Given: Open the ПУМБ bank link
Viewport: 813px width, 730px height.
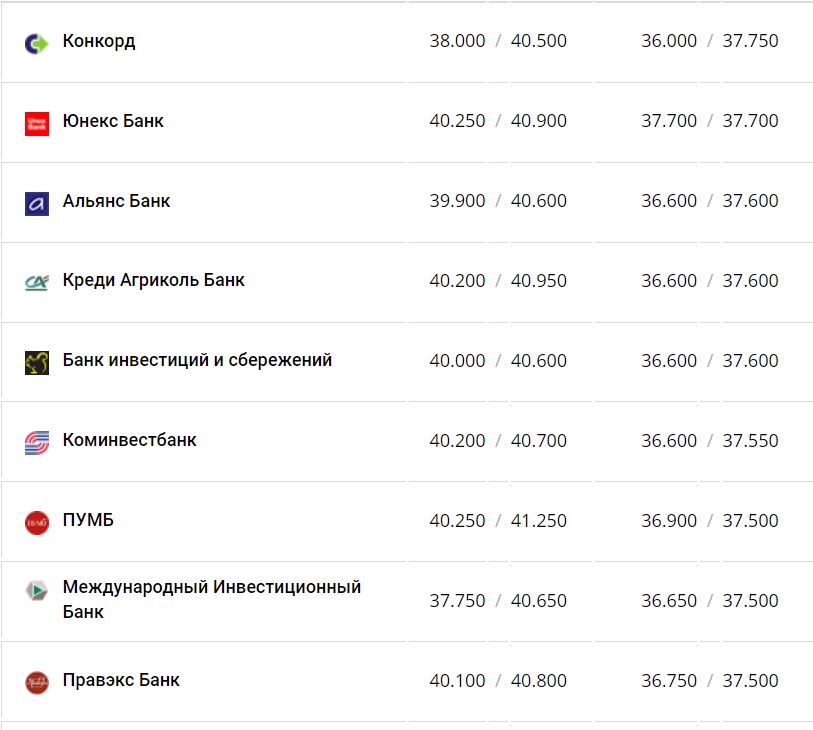Looking at the screenshot, I should [88, 520].
